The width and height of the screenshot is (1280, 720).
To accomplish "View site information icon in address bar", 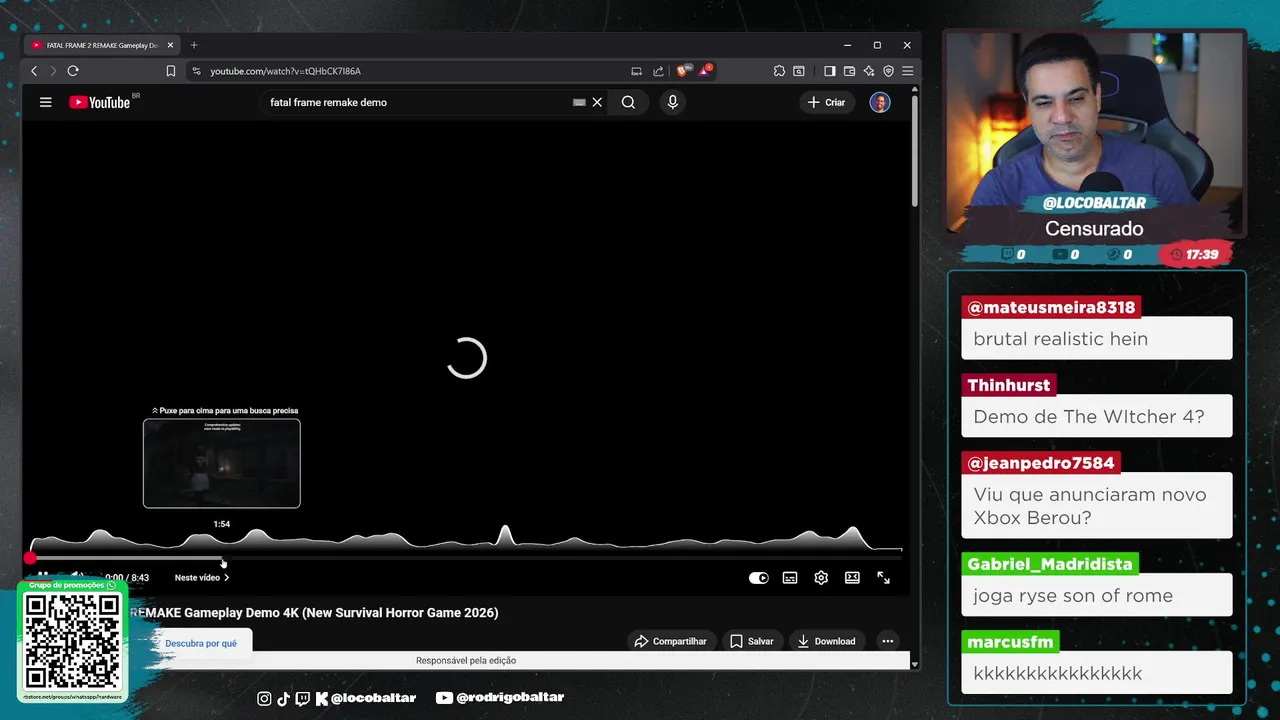I will [196, 71].
